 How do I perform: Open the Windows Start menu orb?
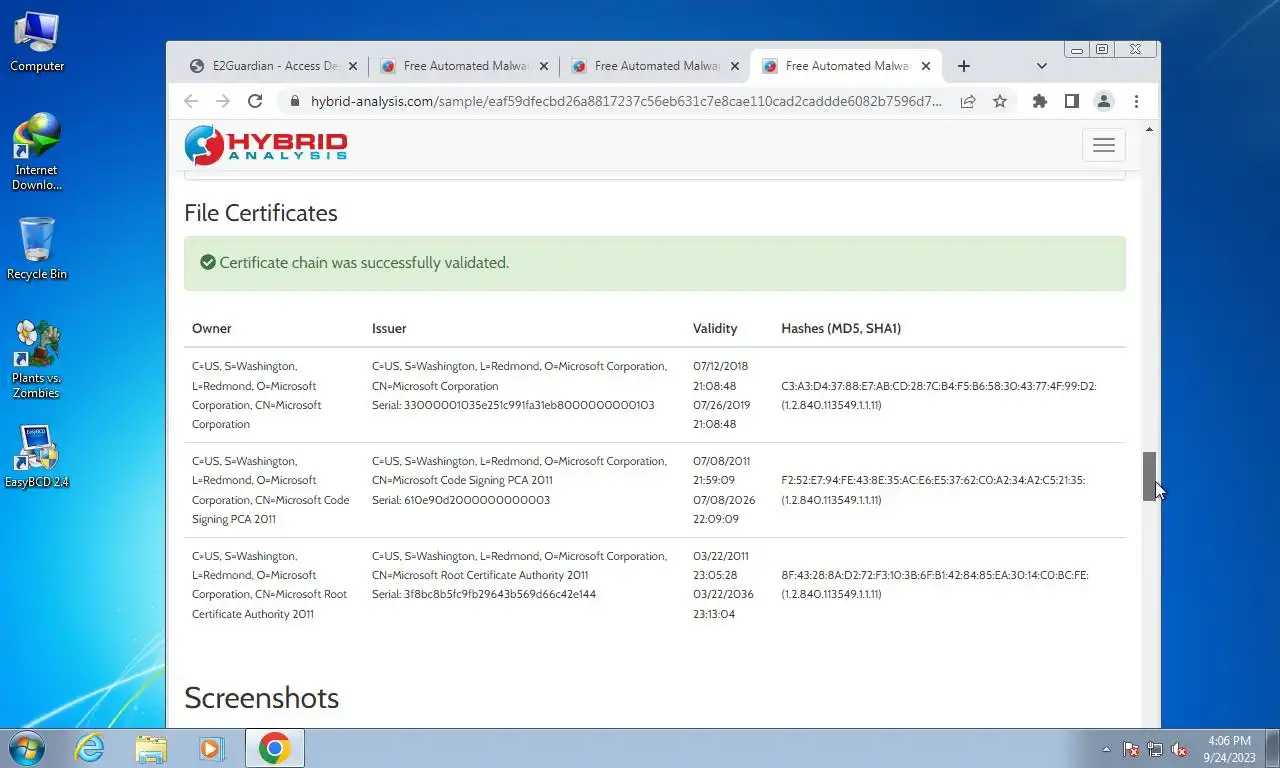click(25, 748)
